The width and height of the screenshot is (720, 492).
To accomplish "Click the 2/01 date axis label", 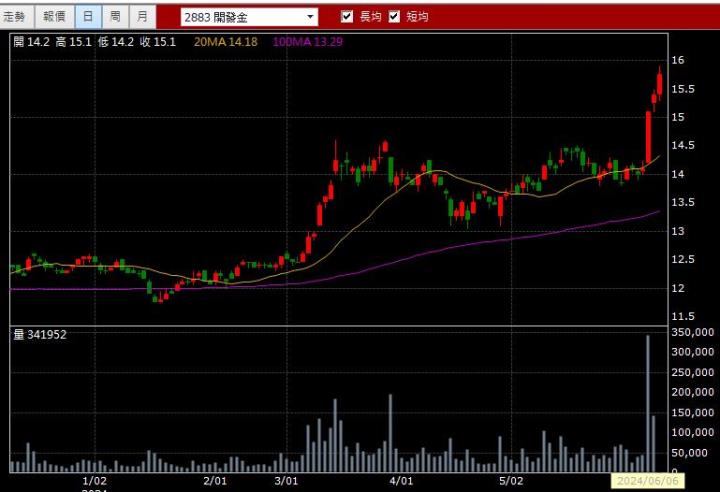I will tap(215, 481).
